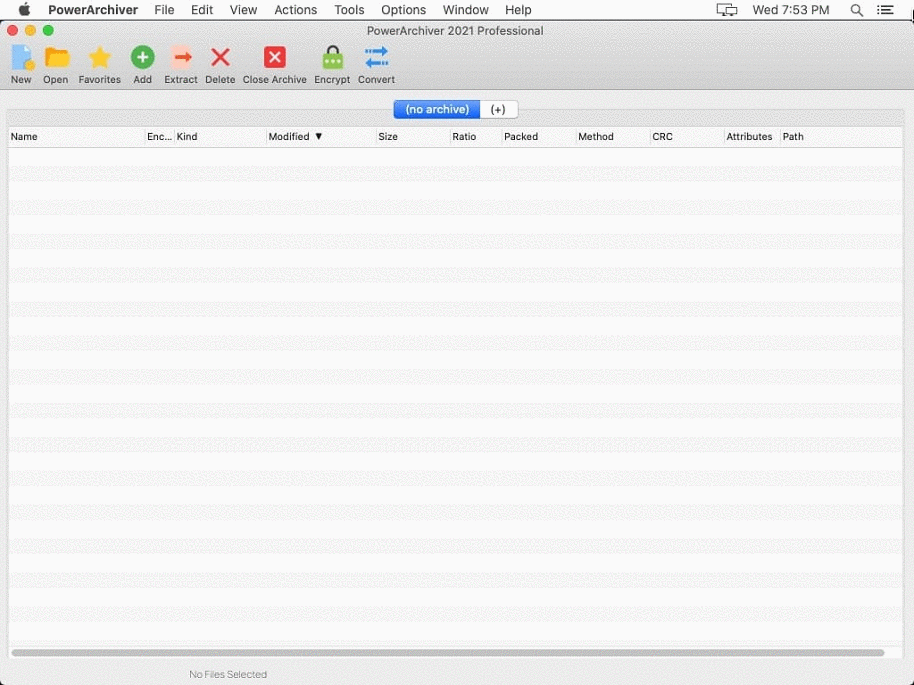Close Archive via the red square icon
This screenshot has width=914, height=685.
[x=275, y=58]
